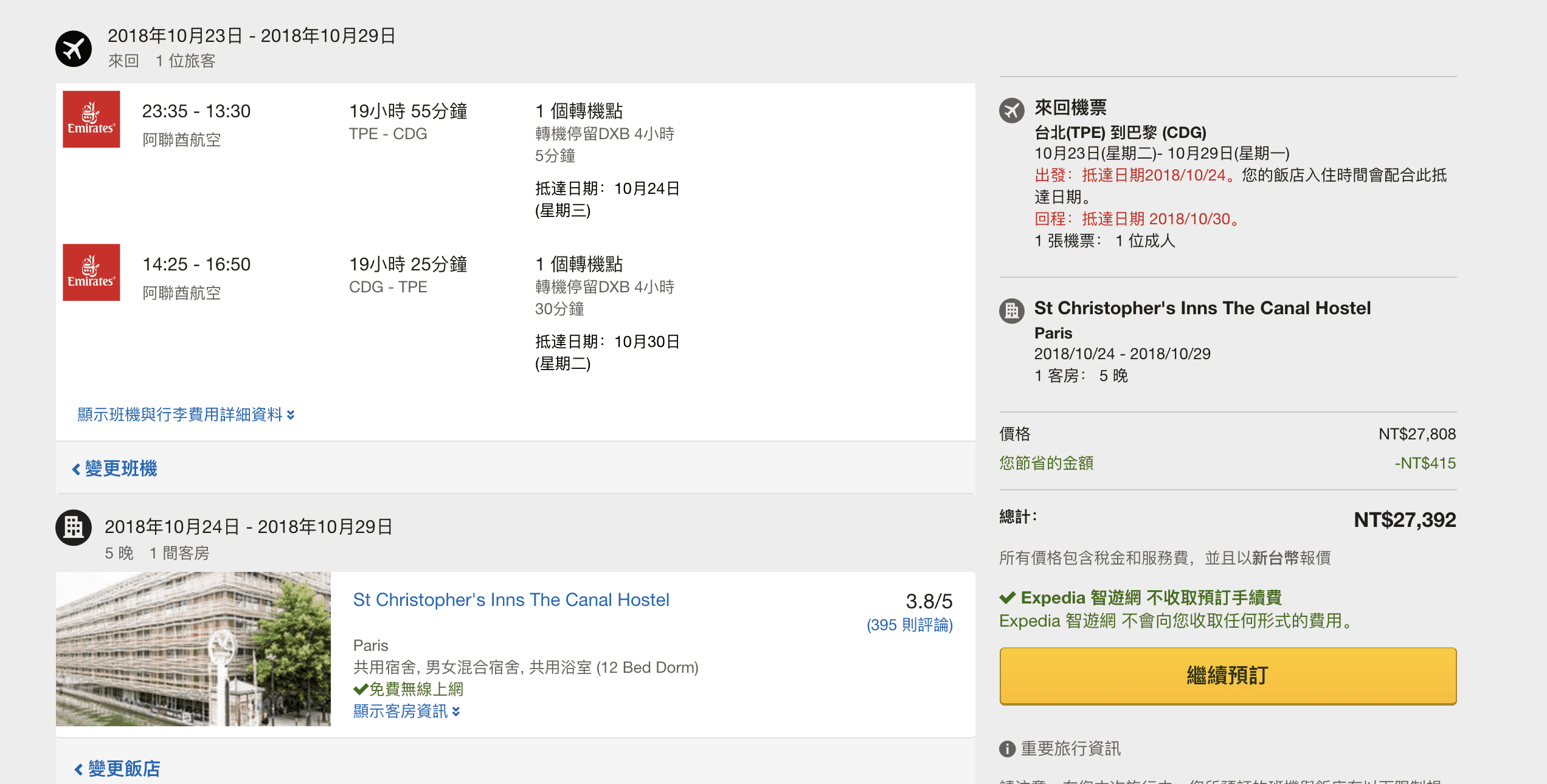The image size is (1547, 784).
Task: Click the black airplane icon beside flight dates
Action: coord(74,49)
